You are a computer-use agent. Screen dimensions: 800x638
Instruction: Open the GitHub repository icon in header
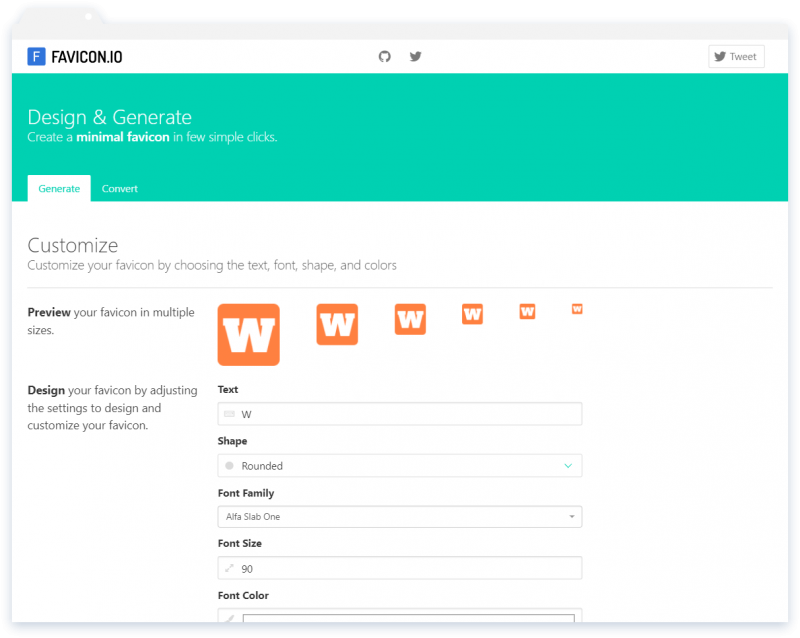tap(384, 57)
